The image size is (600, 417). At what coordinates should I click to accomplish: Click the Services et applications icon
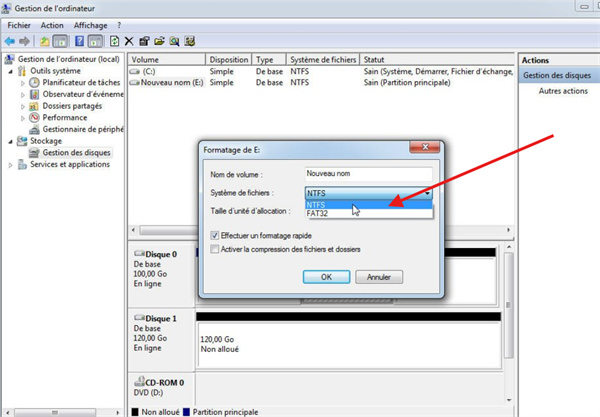click(x=22, y=165)
